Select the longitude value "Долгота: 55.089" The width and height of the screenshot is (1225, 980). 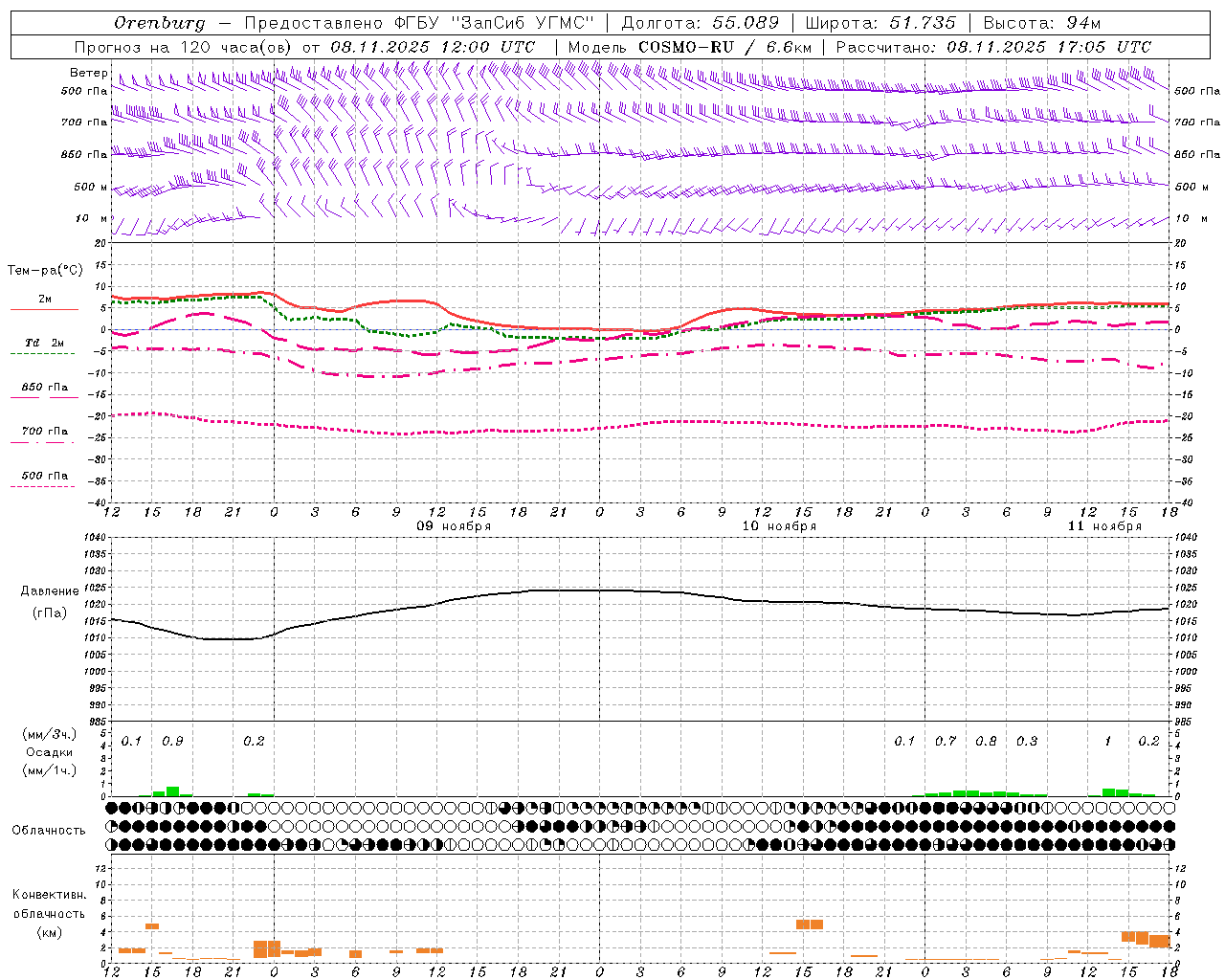tap(701, 23)
